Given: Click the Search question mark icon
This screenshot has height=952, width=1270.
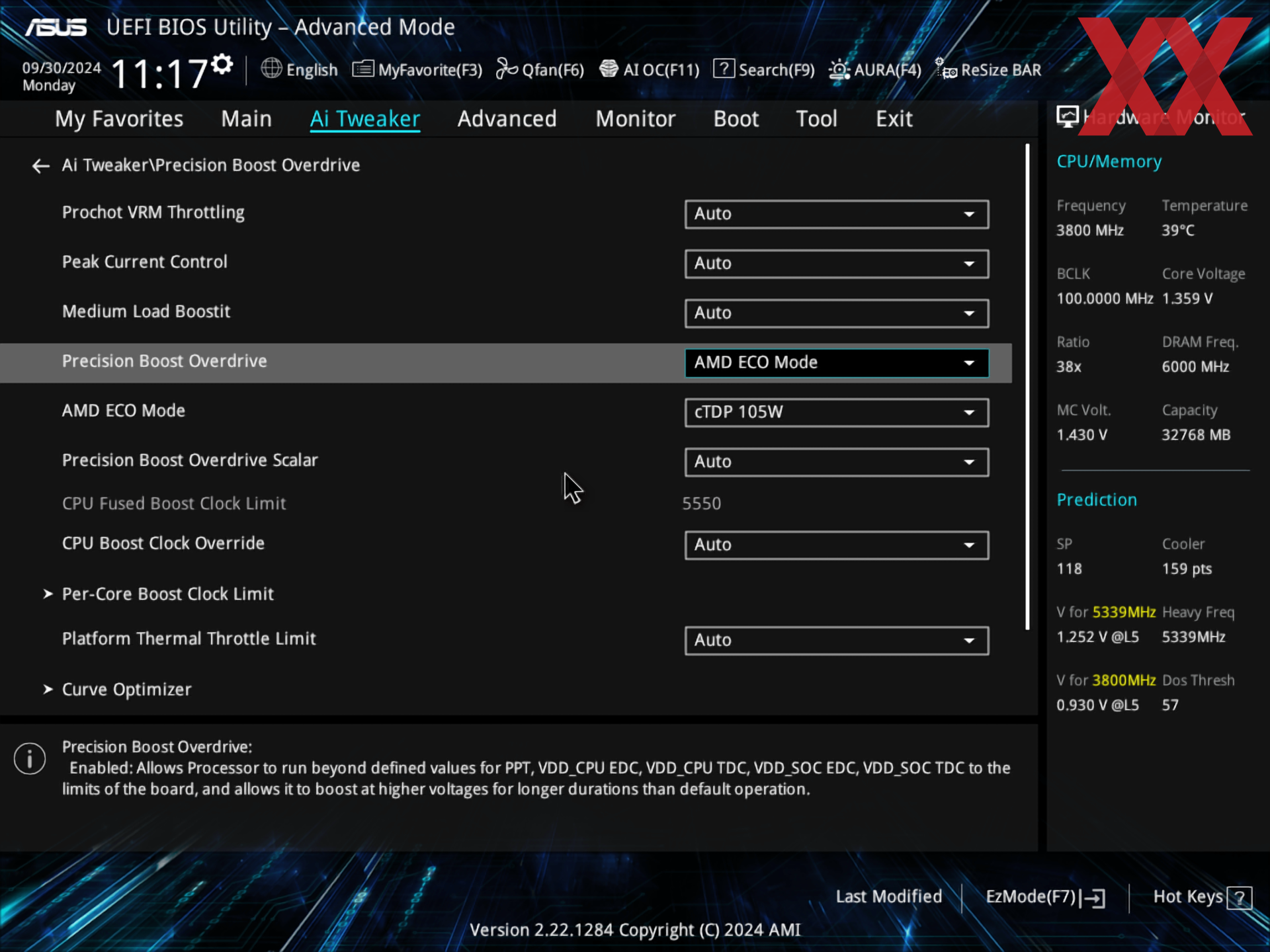Looking at the screenshot, I should tap(724, 69).
